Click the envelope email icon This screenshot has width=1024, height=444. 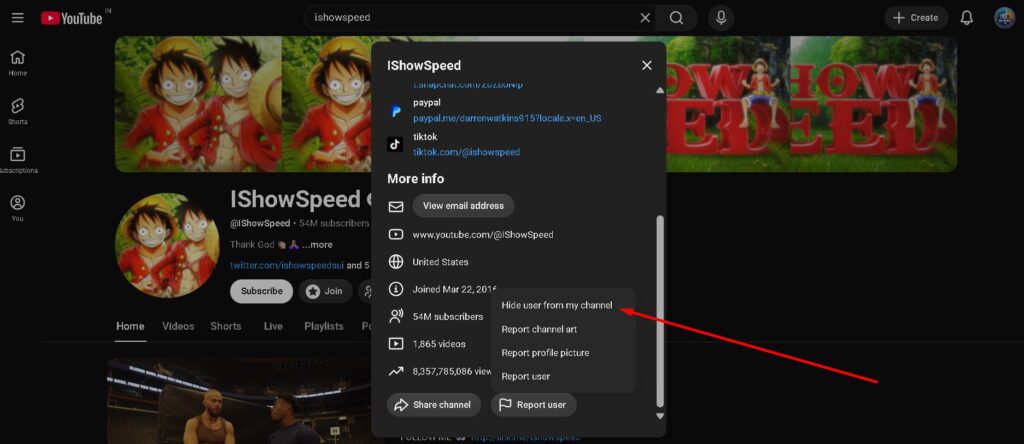click(x=396, y=206)
